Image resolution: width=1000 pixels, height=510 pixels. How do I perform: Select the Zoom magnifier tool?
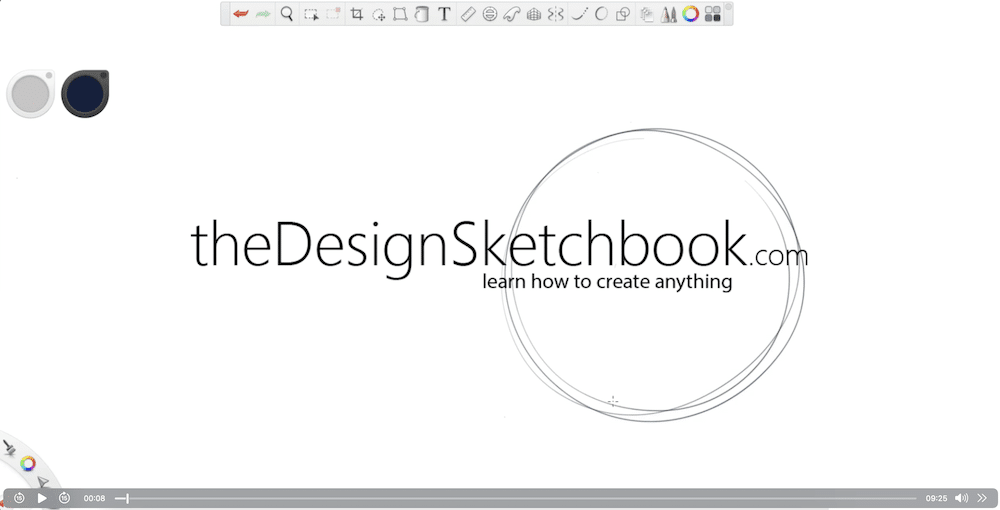pos(287,14)
